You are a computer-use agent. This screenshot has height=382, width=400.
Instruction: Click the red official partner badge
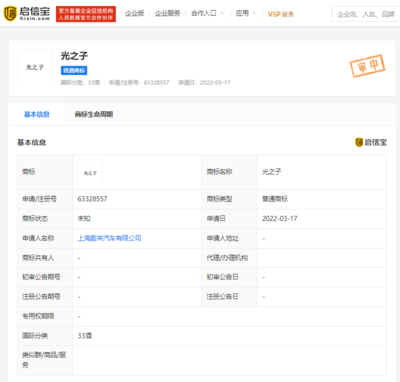(x=86, y=14)
